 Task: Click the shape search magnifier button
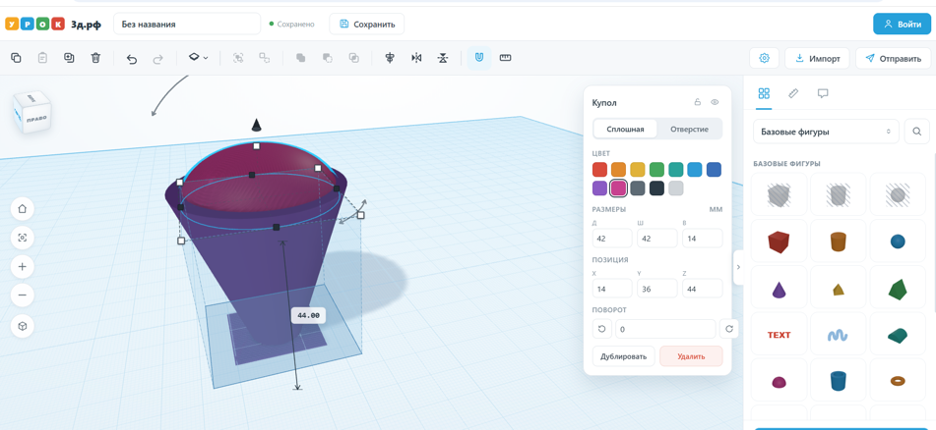[x=917, y=131]
